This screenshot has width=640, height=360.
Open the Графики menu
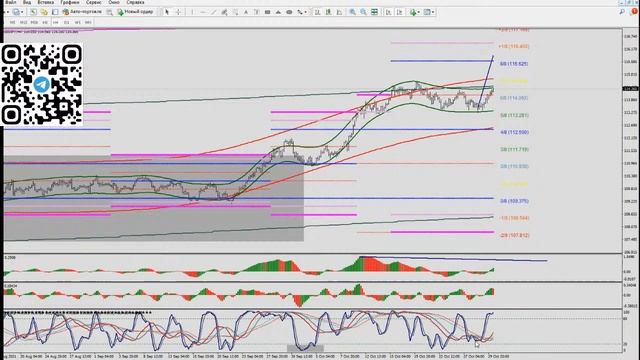click(x=70, y=2)
